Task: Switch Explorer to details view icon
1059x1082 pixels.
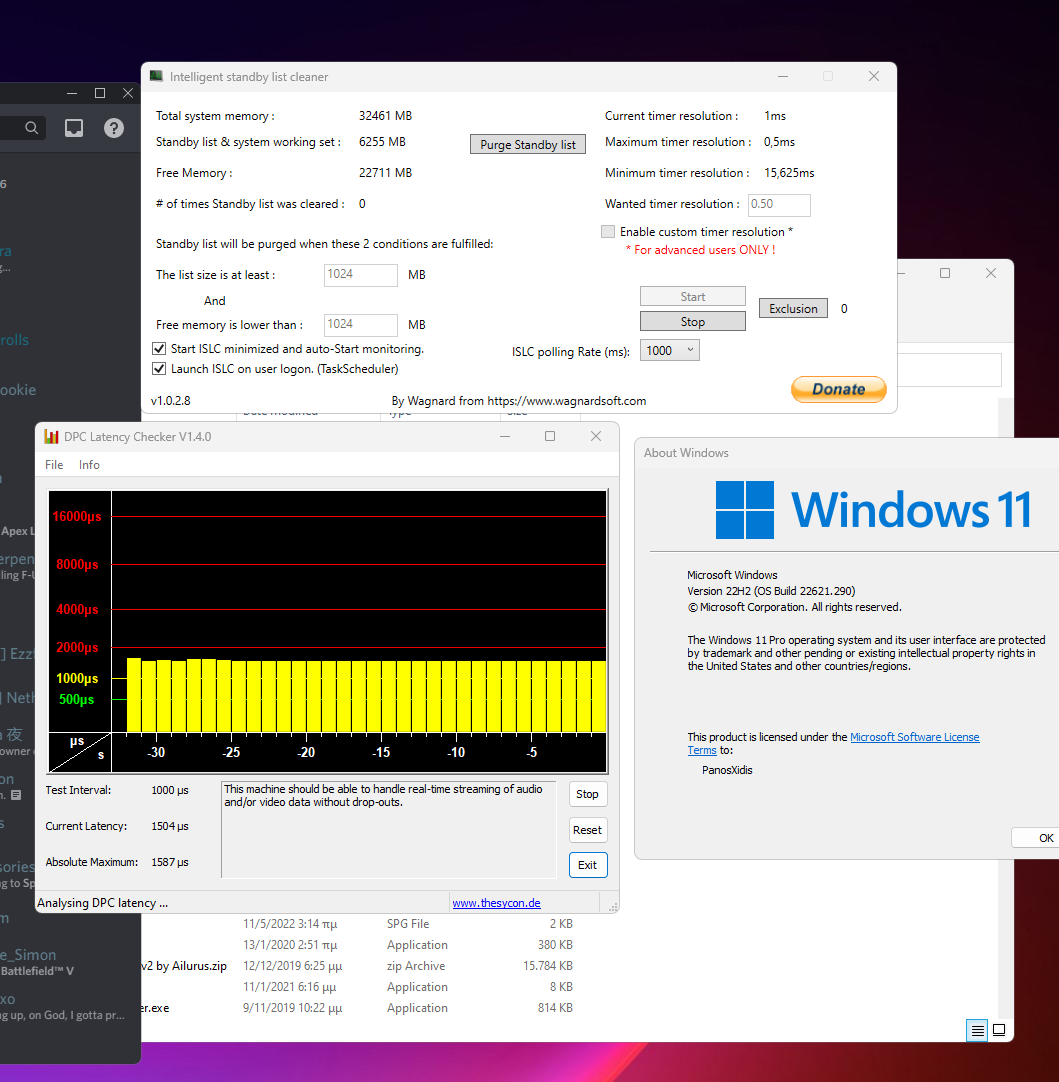Action: (x=977, y=1030)
